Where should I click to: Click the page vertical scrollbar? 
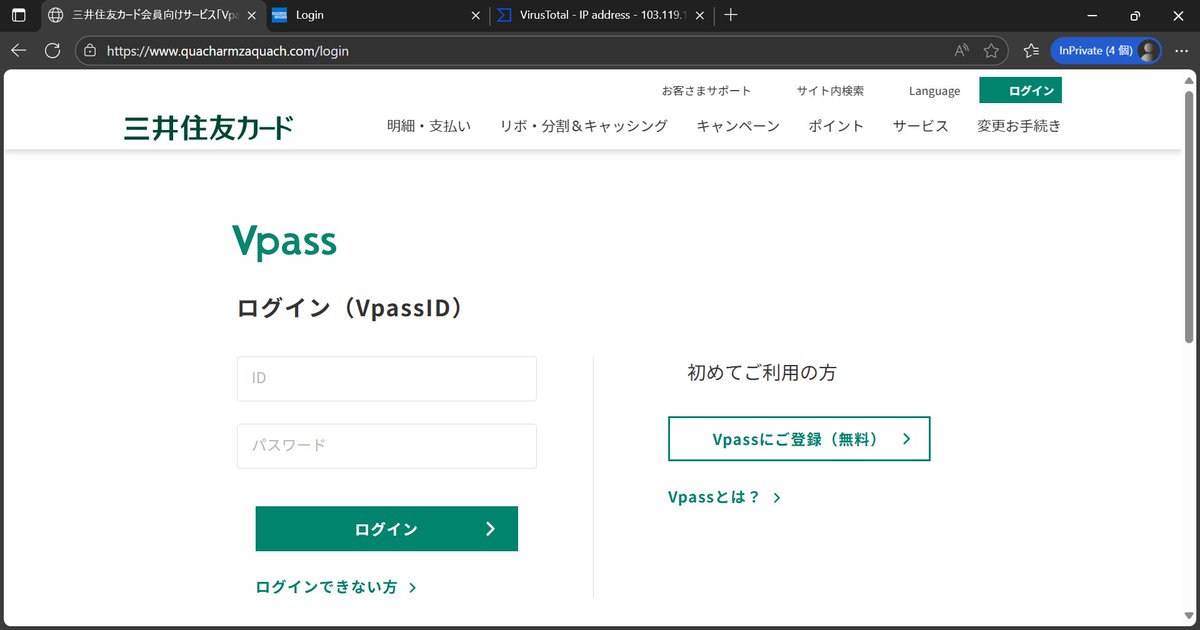coord(1189,217)
